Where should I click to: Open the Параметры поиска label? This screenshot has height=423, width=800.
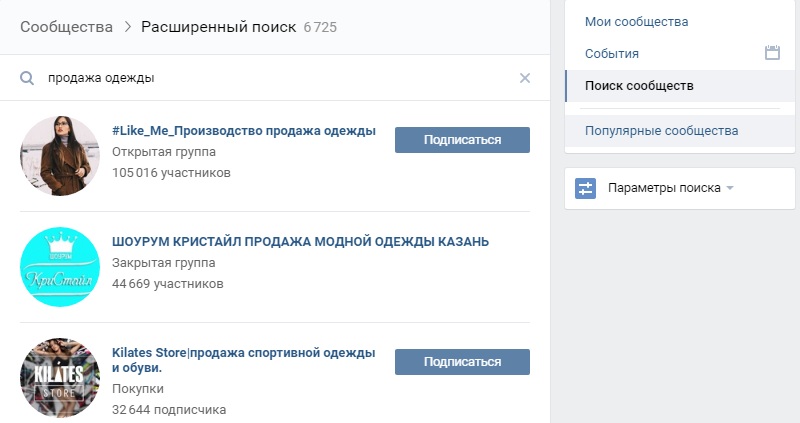pyautogui.click(x=664, y=188)
